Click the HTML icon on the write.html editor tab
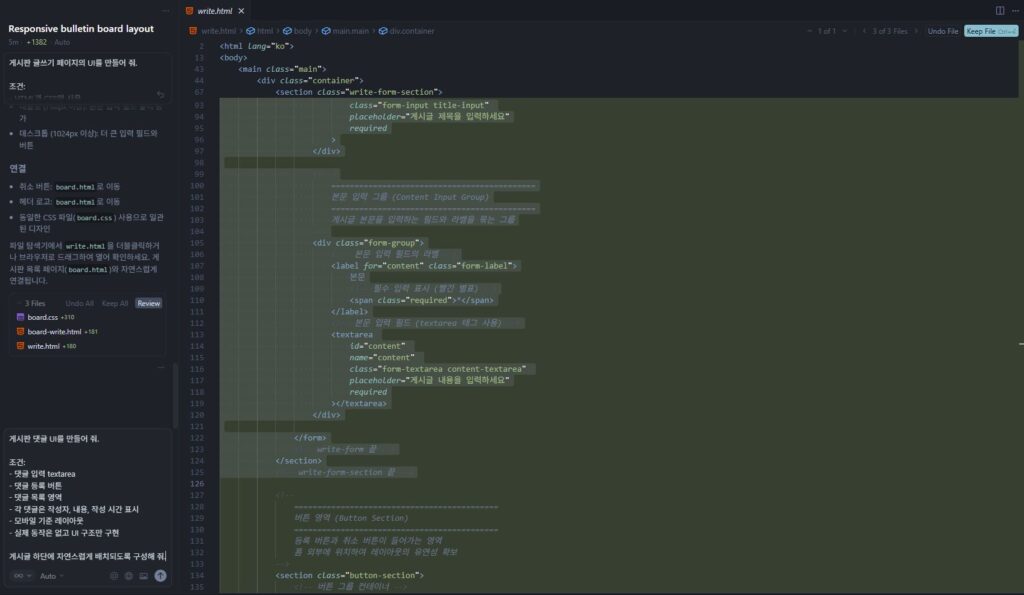 (x=190, y=11)
